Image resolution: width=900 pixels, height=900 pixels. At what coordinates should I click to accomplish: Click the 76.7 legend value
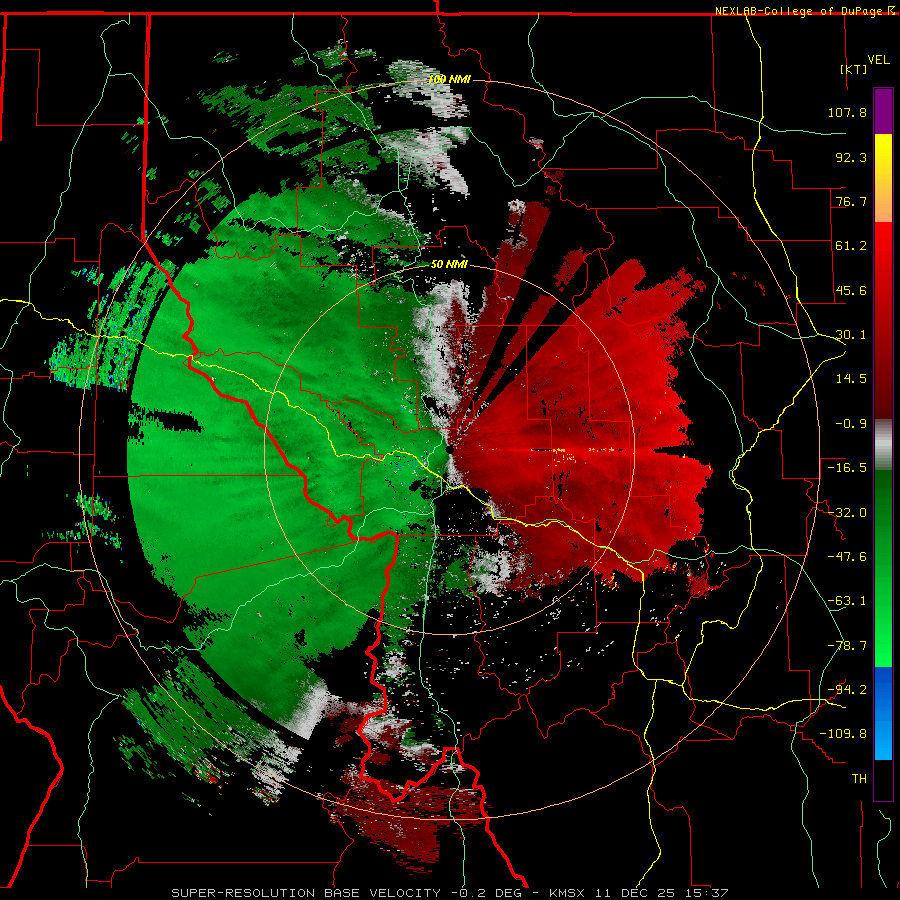[x=851, y=201]
